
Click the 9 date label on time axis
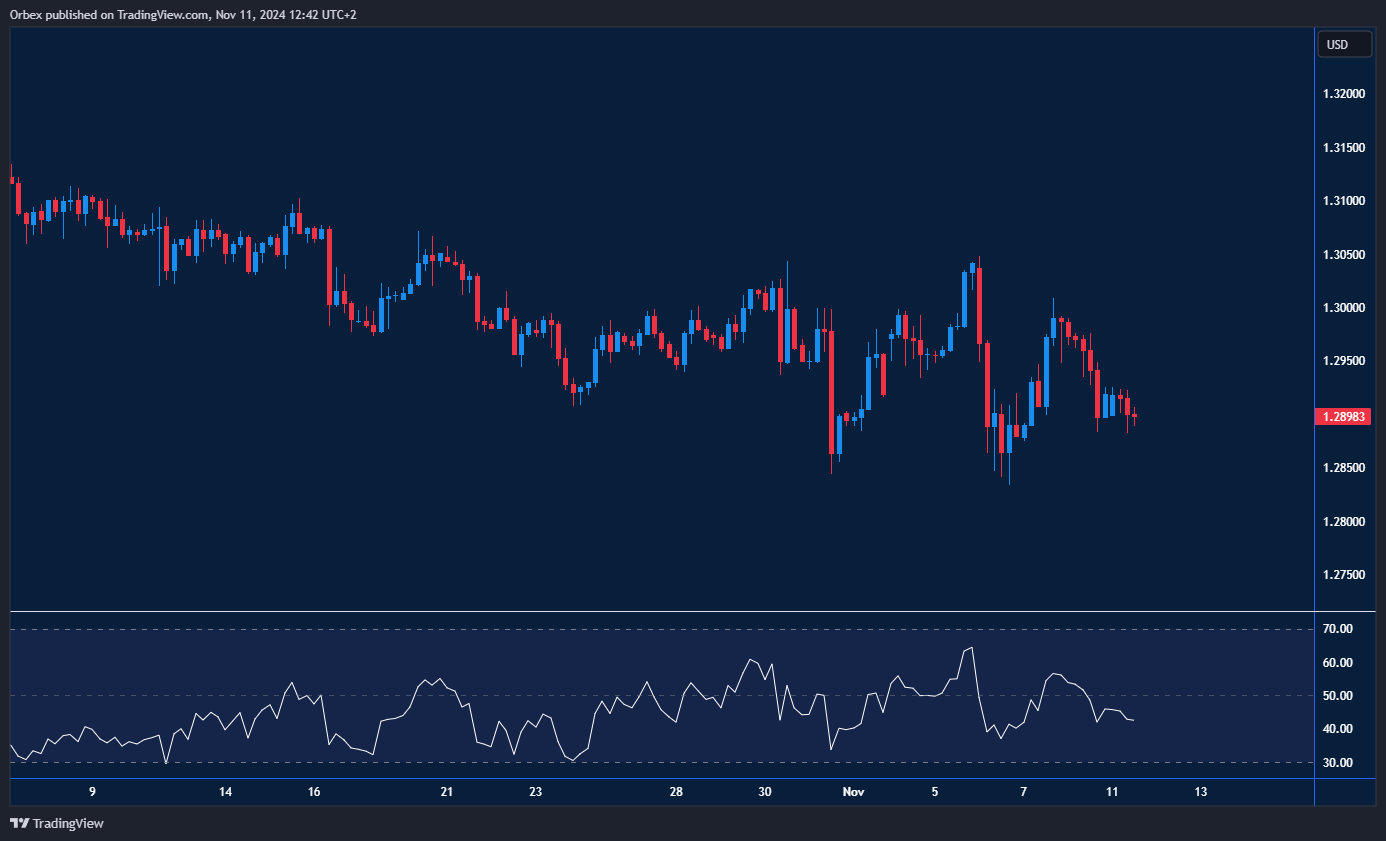click(92, 792)
